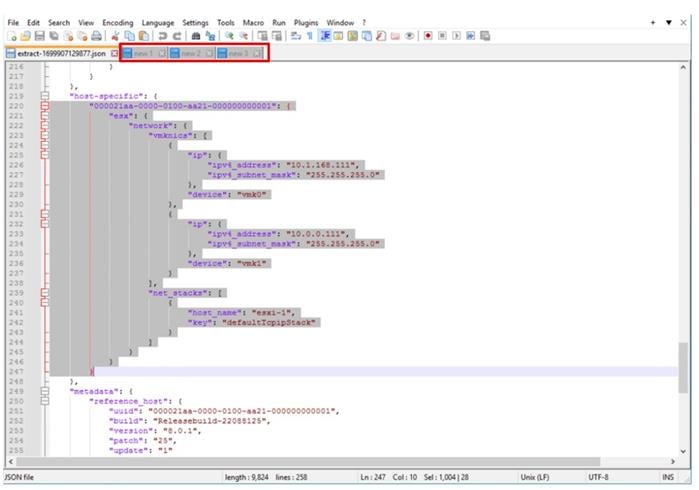Click the Zoom Out toolbar icon
Viewport: 699px width, 490px height.
point(243,36)
